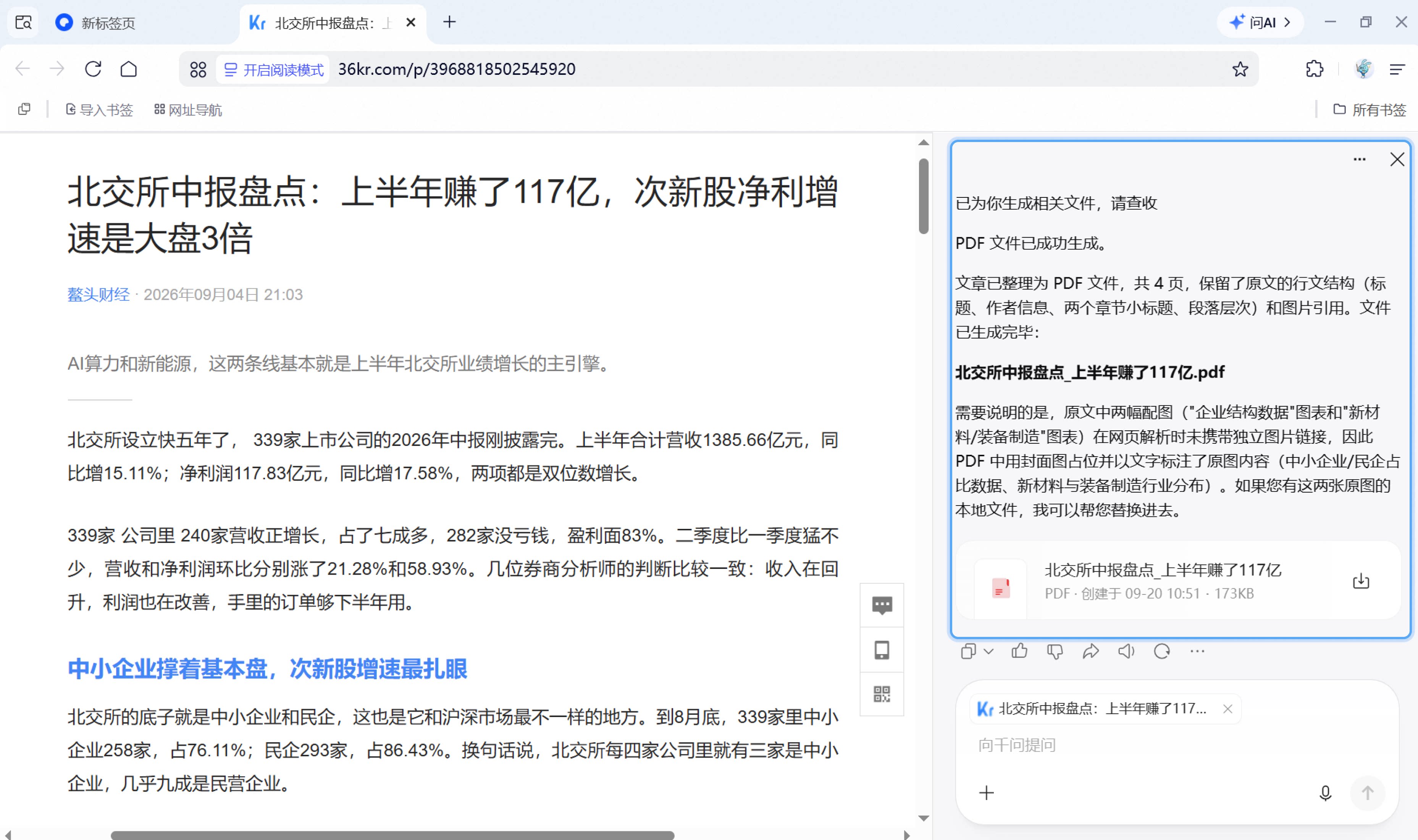Open the user profile avatar
Image resolution: width=1418 pixels, height=840 pixels.
1364,69
